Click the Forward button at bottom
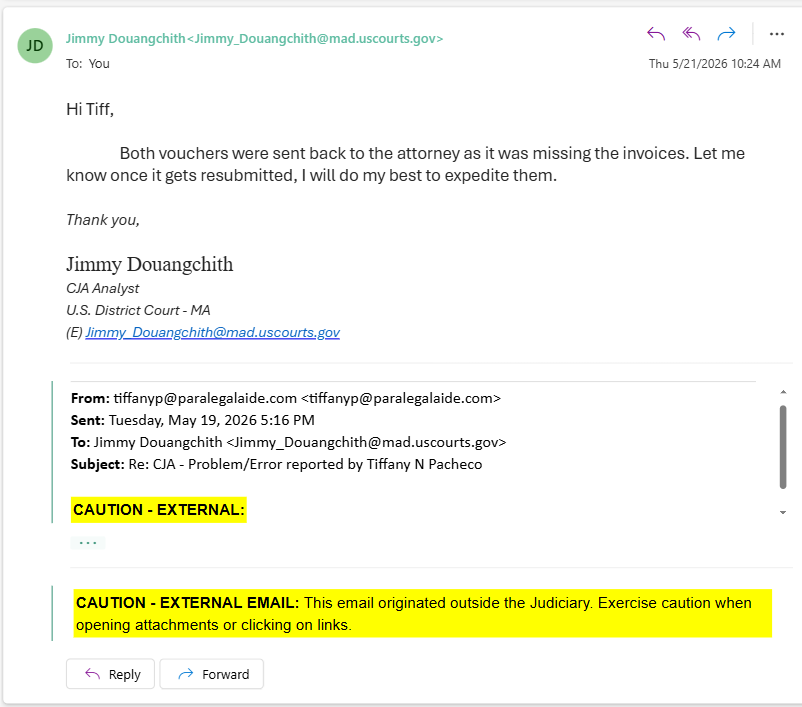 [x=212, y=674]
